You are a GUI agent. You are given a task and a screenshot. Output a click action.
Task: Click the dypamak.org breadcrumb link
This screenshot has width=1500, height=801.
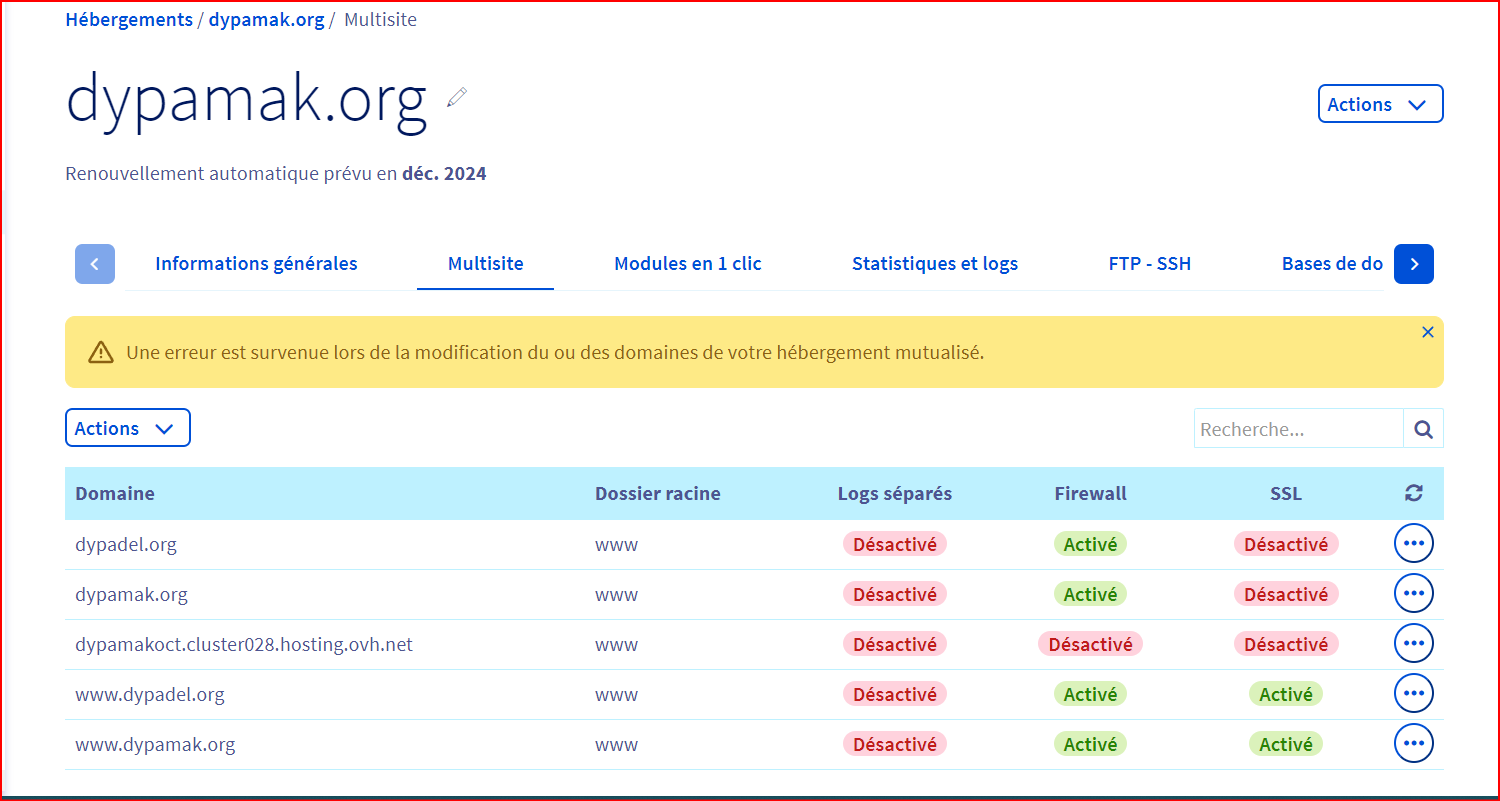click(x=266, y=20)
